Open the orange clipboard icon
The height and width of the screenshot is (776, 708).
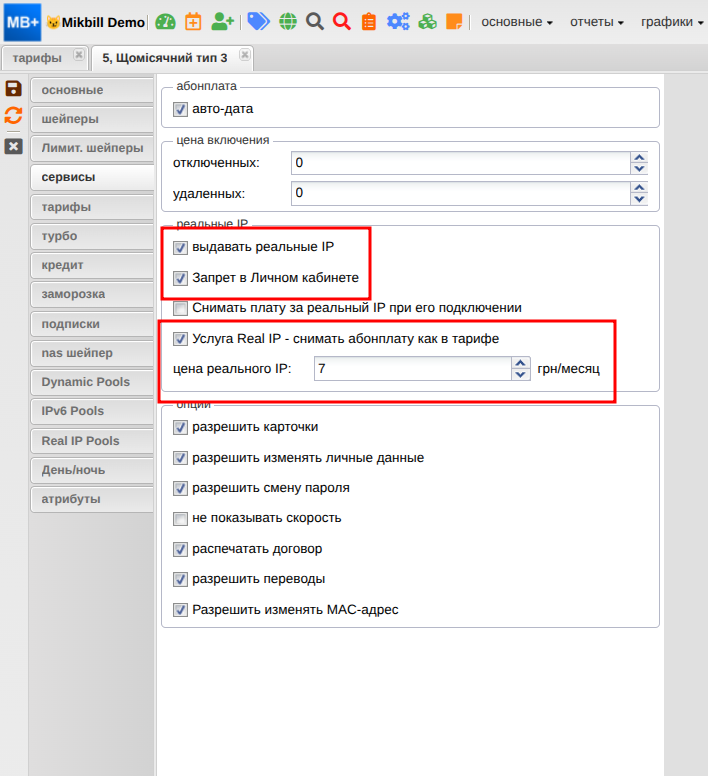(369, 22)
